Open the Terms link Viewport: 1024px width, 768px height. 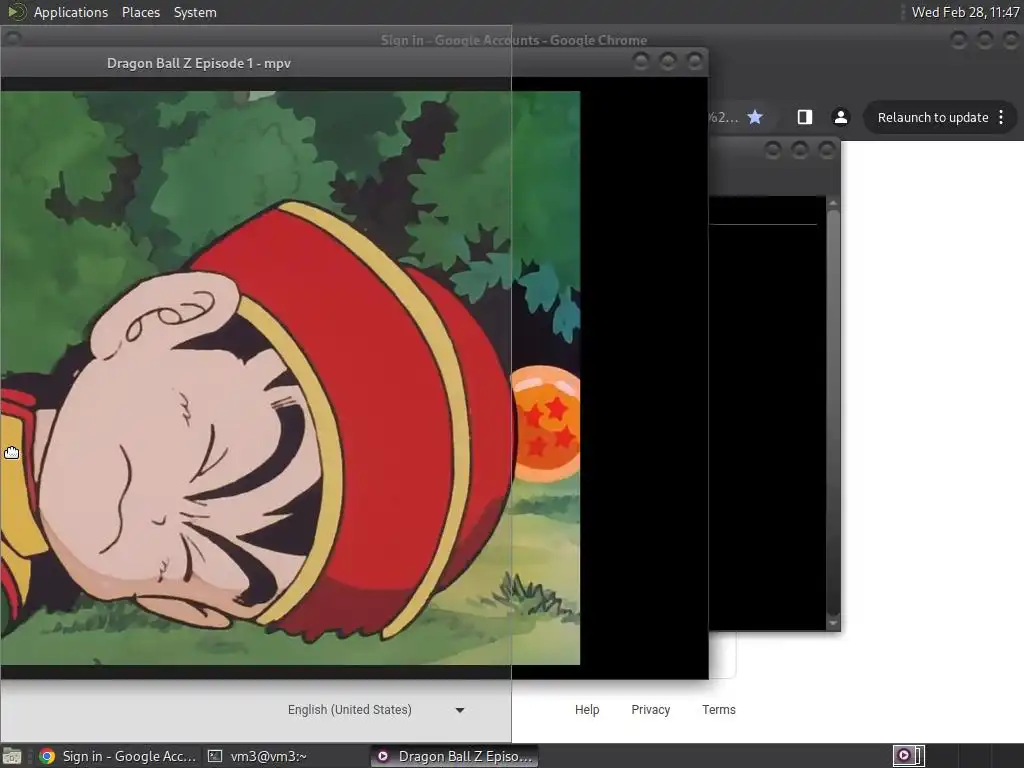(718, 710)
